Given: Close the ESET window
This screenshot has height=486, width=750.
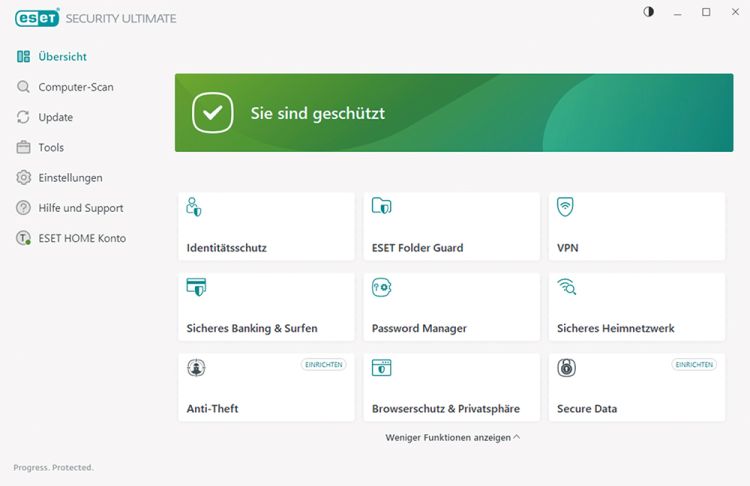Looking at the screenshot, I should pos(735,12).
